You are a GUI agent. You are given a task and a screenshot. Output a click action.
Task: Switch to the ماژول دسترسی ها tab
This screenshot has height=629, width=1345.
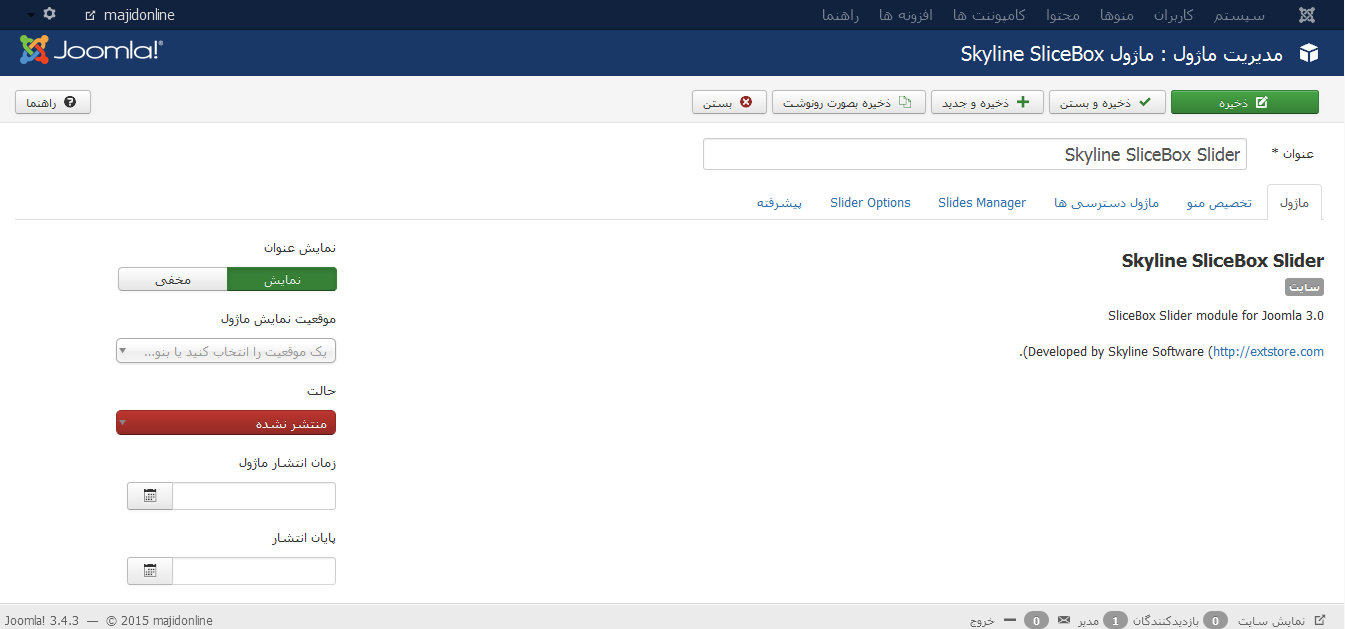(1107, 203)
